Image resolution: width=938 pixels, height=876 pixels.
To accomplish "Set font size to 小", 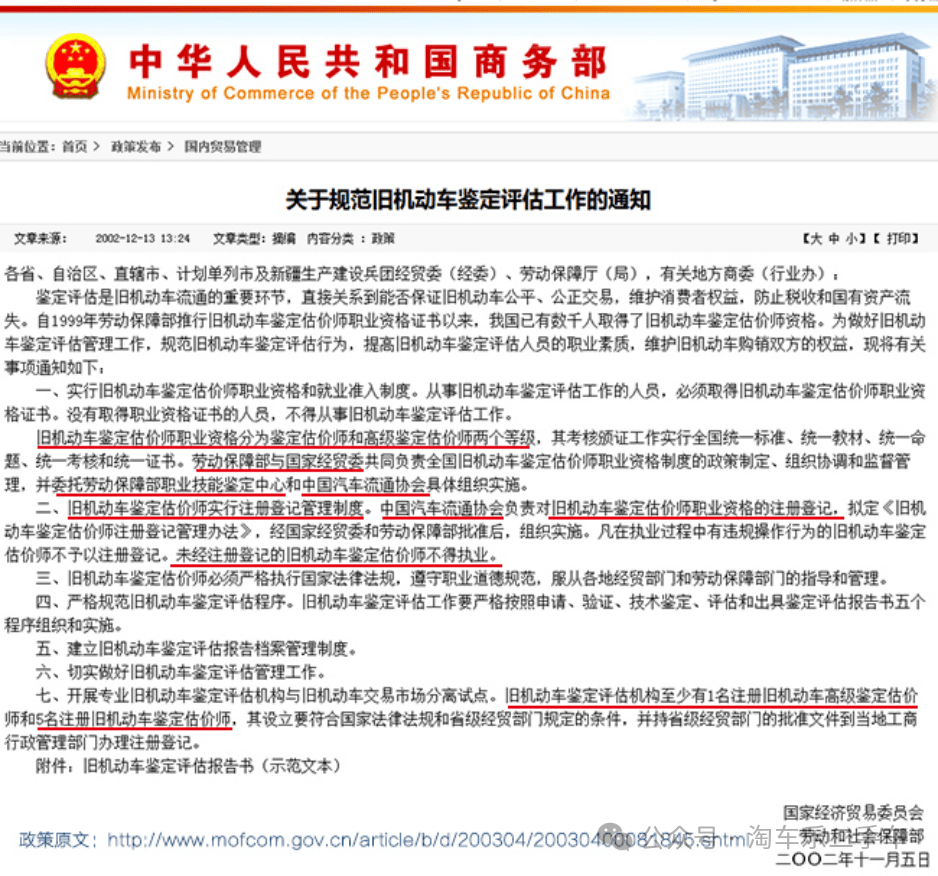I will [850, 239].
